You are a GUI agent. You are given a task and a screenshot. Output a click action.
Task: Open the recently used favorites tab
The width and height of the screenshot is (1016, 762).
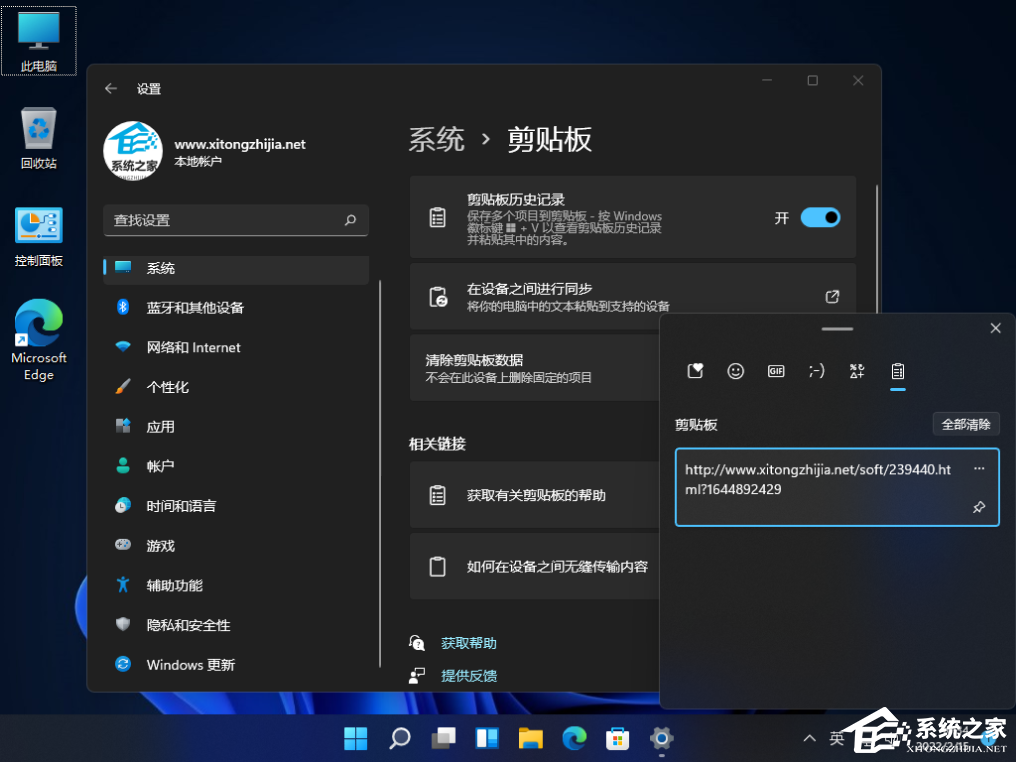pos(695,371)
